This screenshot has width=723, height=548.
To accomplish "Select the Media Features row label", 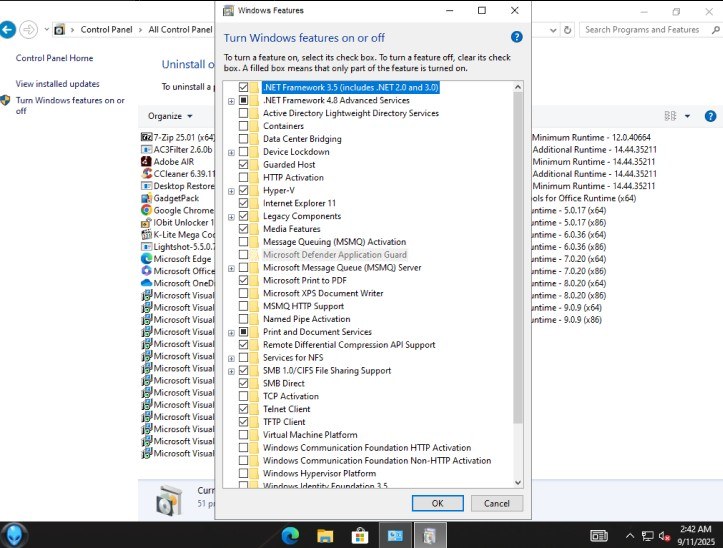I will pos(291,229).
